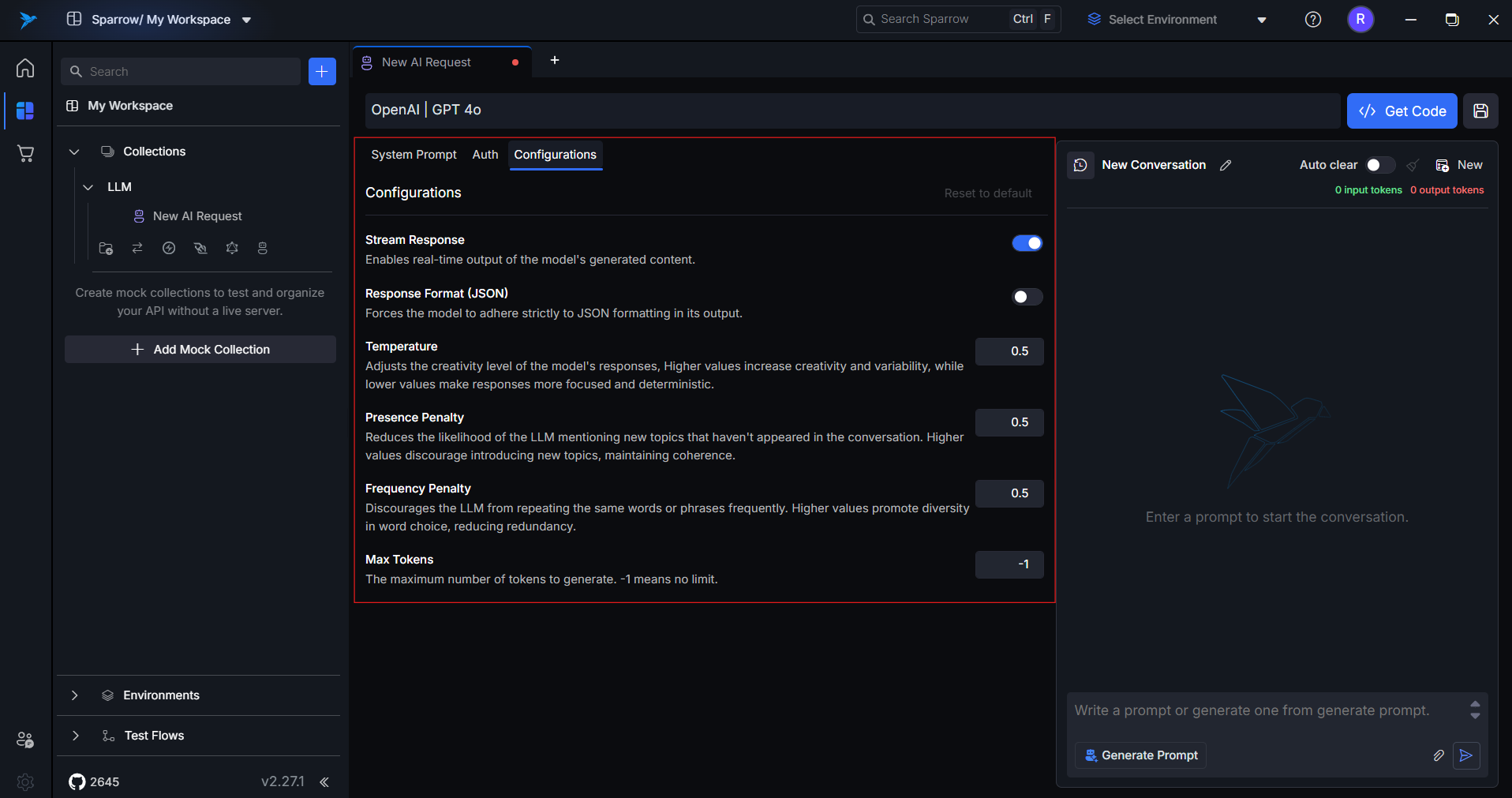1512x798 pixels.
Task: Focus the Search Sparrow top bar field
Action: point(958,20)
